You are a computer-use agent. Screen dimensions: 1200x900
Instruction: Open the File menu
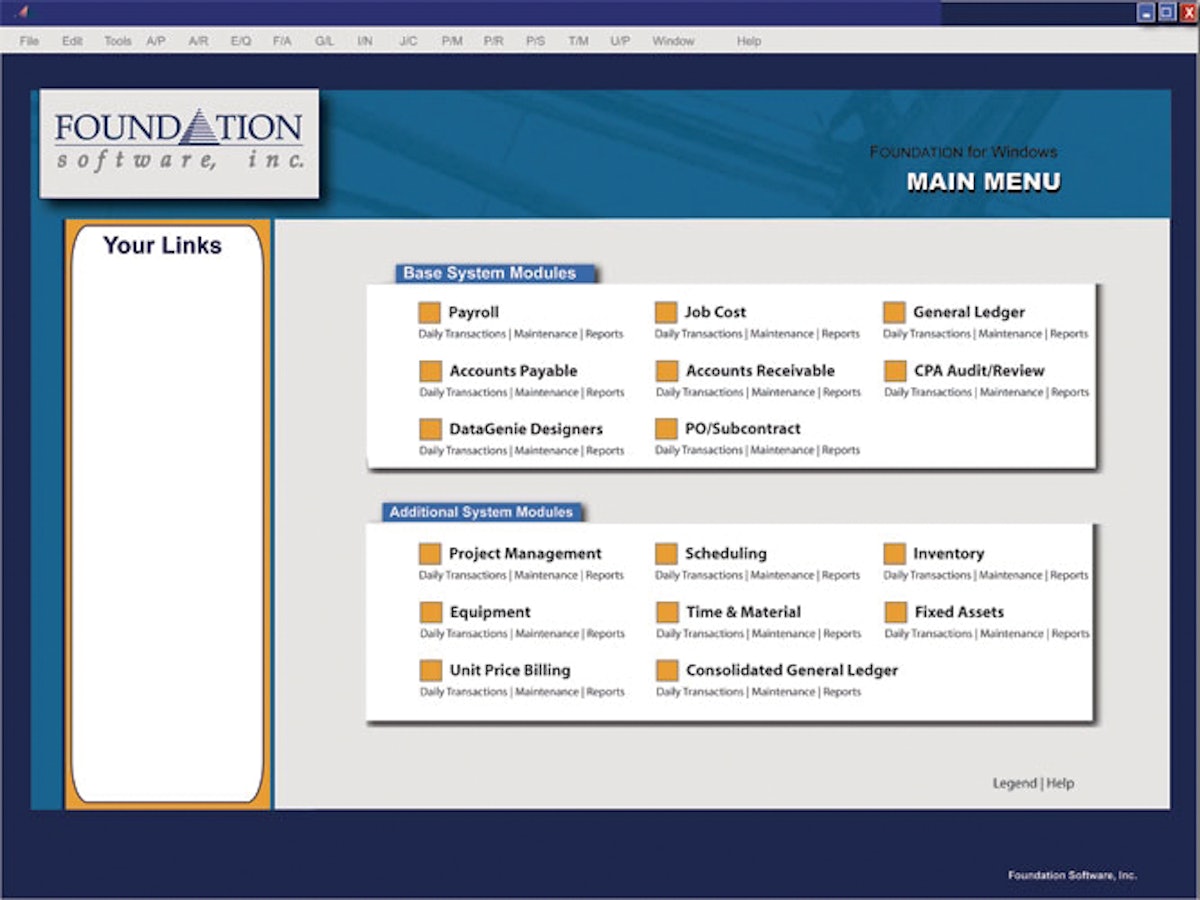click(29, 41)
